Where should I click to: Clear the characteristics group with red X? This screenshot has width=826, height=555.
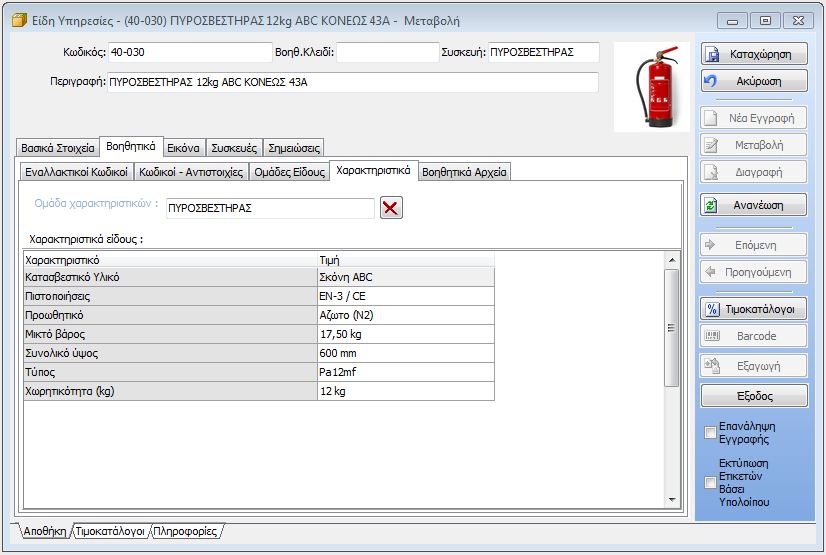(391, 208)
